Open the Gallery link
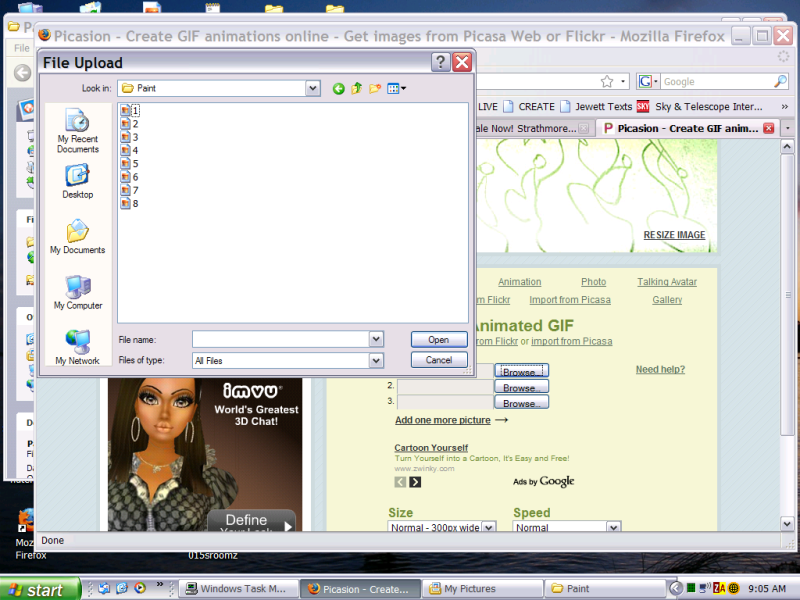800x600 pixels. click(x=667, y=299)
